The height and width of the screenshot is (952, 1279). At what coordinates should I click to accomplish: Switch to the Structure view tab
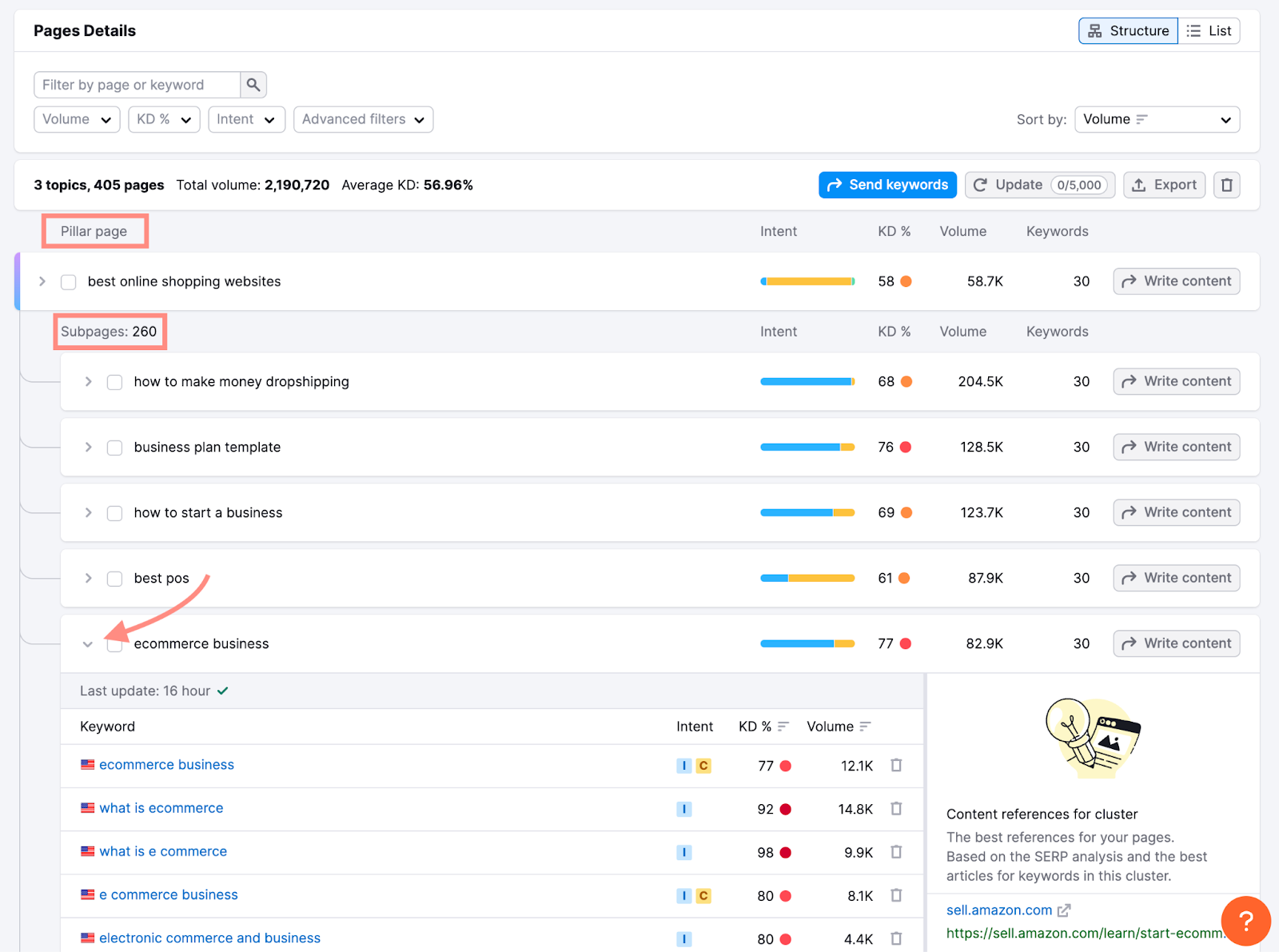pyautogui.click(x=1128, y=30)
